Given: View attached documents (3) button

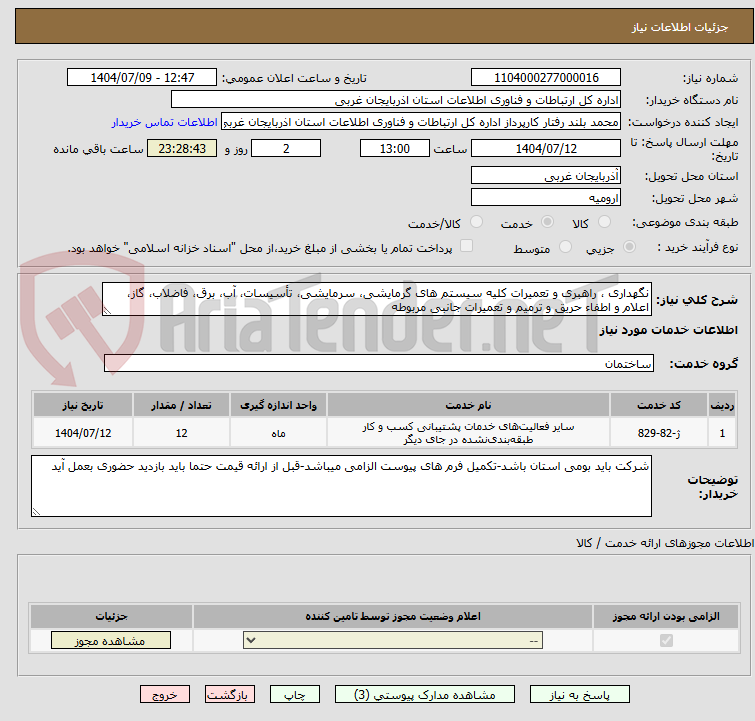Looking at the screenshot, I should (425, 695).
